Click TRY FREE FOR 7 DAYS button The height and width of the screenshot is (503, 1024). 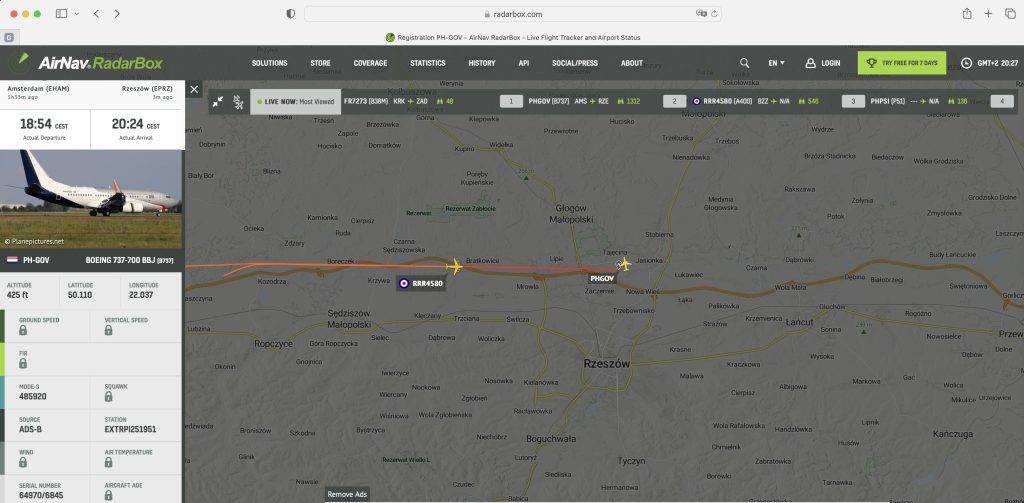coord(902,63)
